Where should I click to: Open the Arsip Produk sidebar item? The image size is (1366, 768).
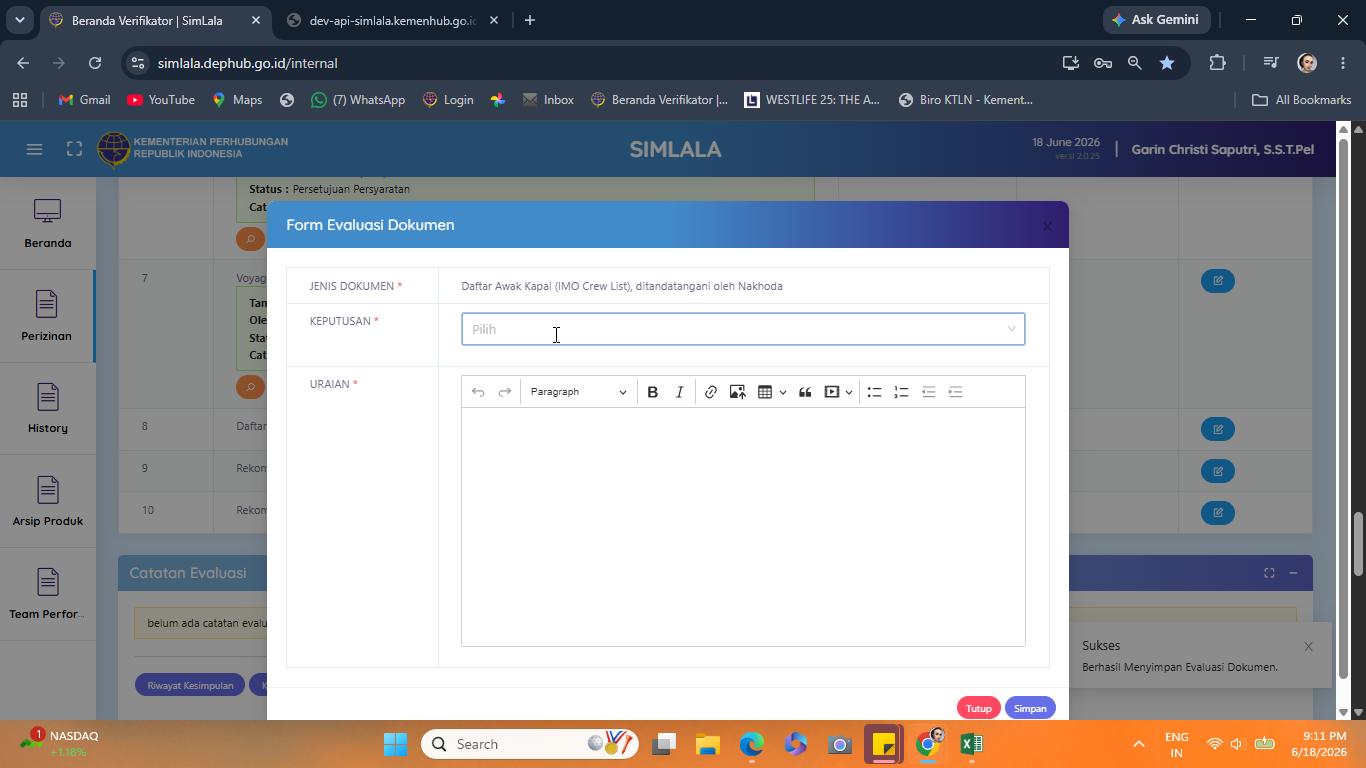(x=48, y=502)
